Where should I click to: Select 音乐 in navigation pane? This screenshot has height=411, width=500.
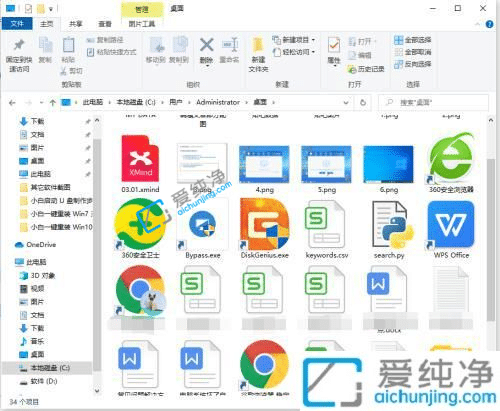click(x=37, y=341)
